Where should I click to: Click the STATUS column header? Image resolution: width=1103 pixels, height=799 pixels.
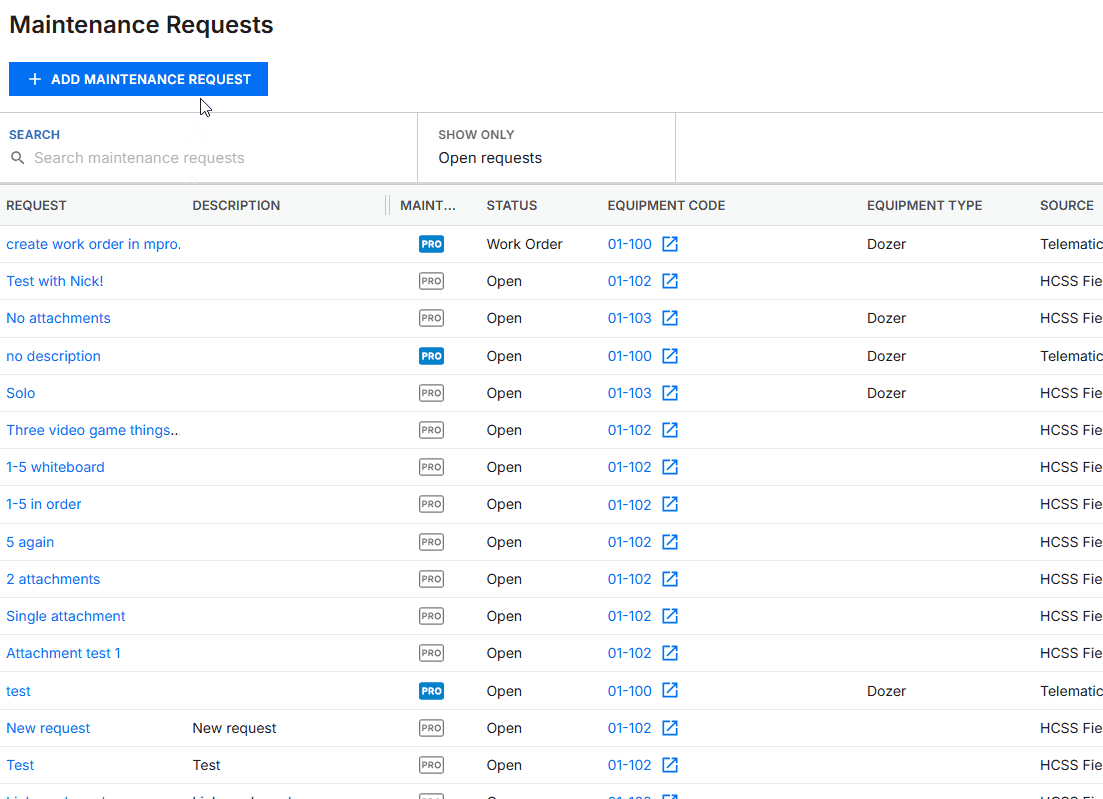[x=511, y=205]
